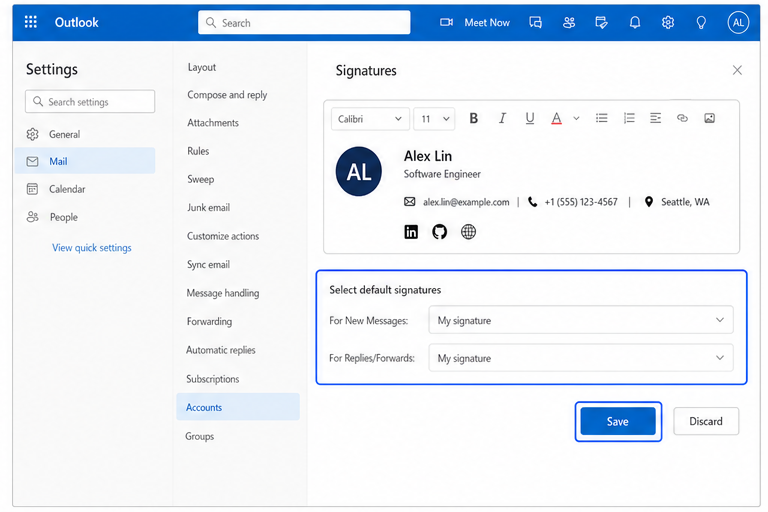Open Subscriptions settings

[213, 379]
